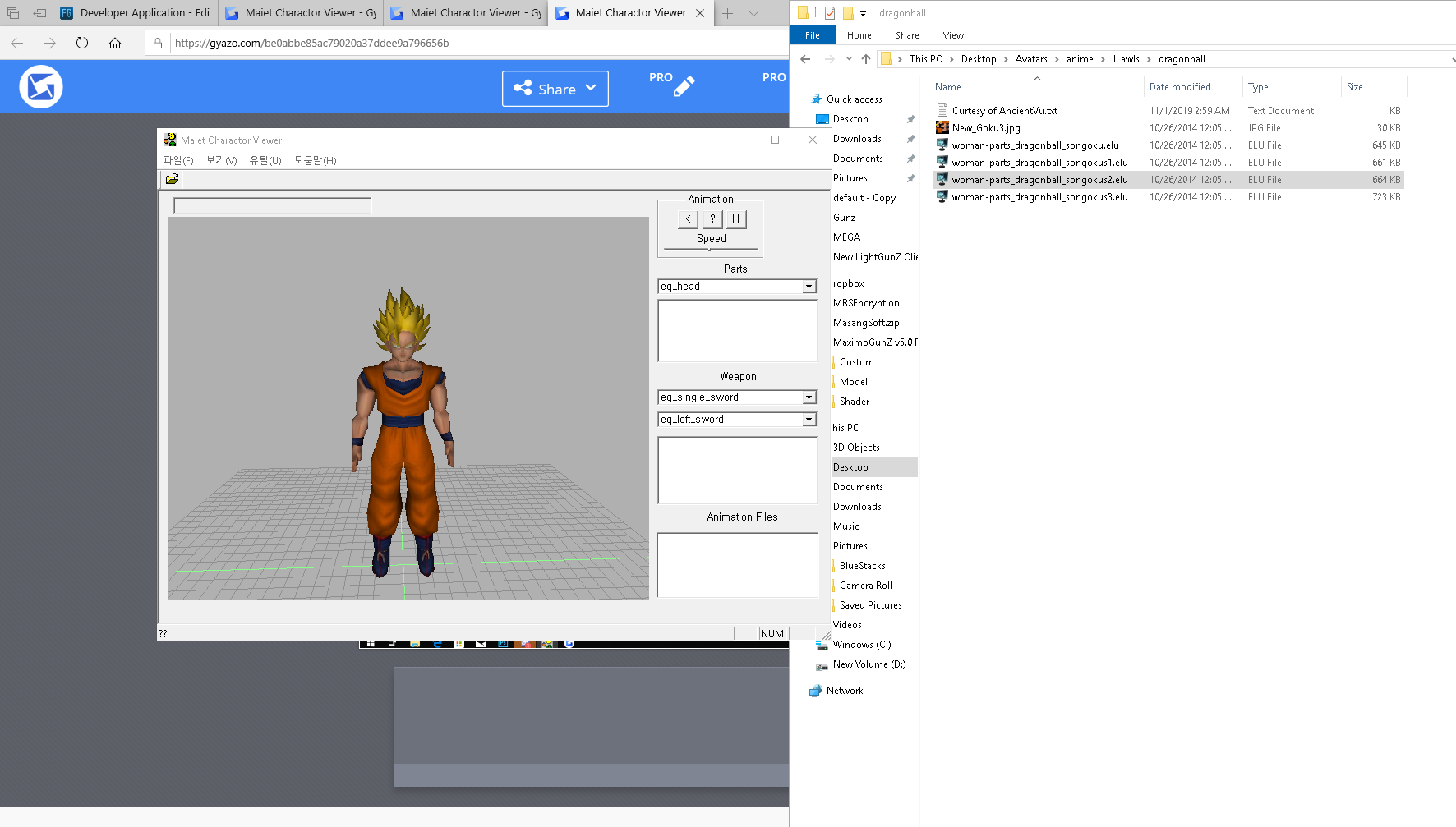This screenshot has height=827, width=1456.
Task: Switch to Developer Application browser tab
Action: pyautogui.click(x=136, y=13)
